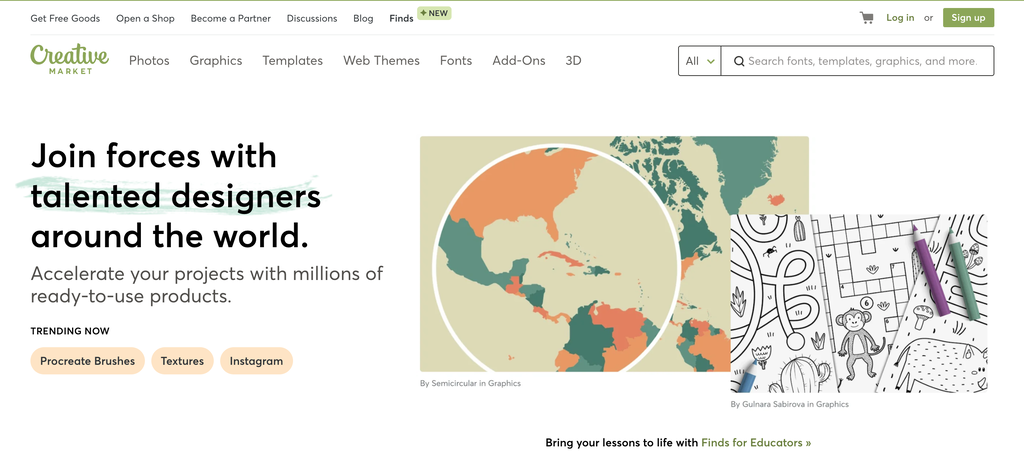
Task: Follow the Finds for Educators link
Action: [756, 442]
